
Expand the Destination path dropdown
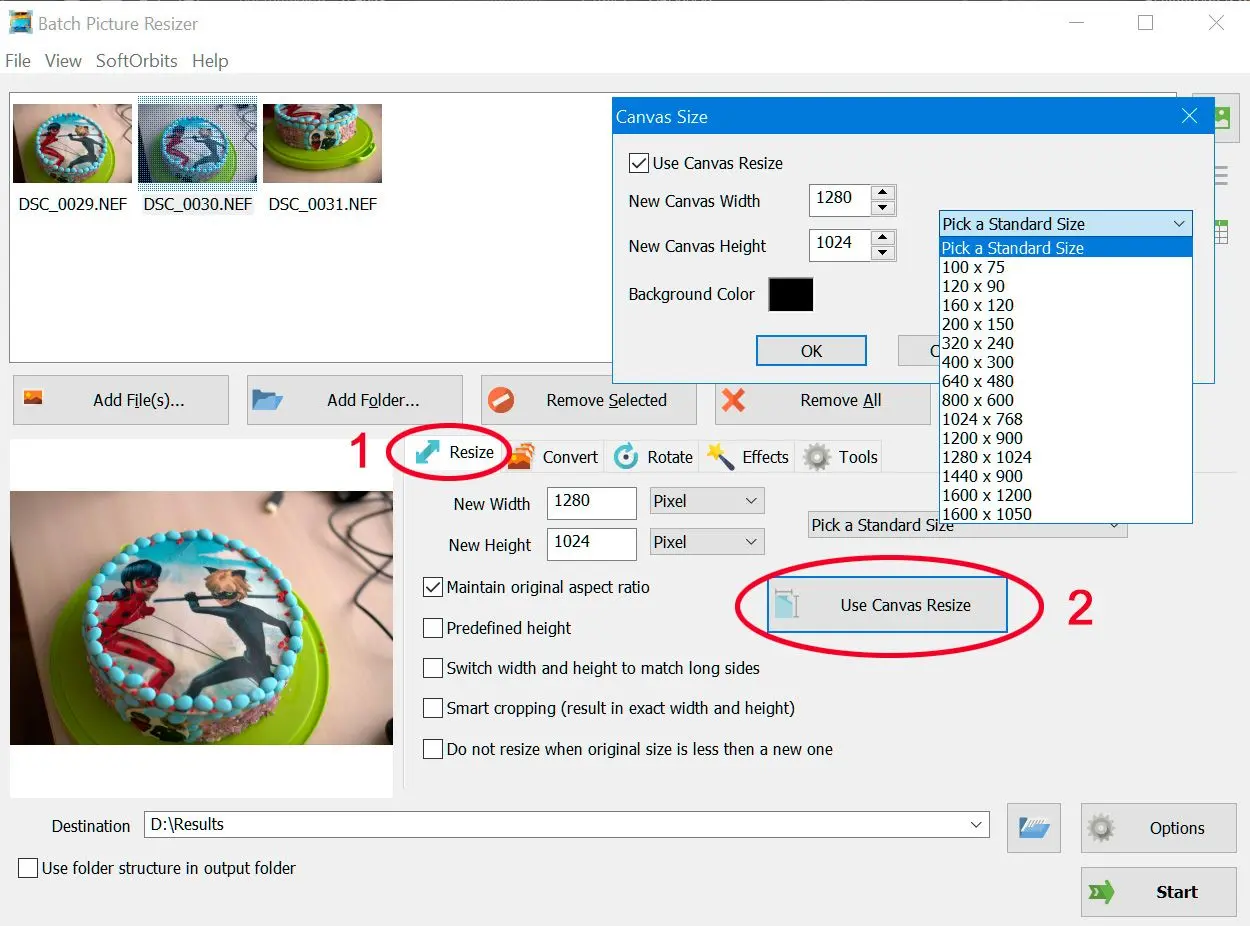coord(977,825)
